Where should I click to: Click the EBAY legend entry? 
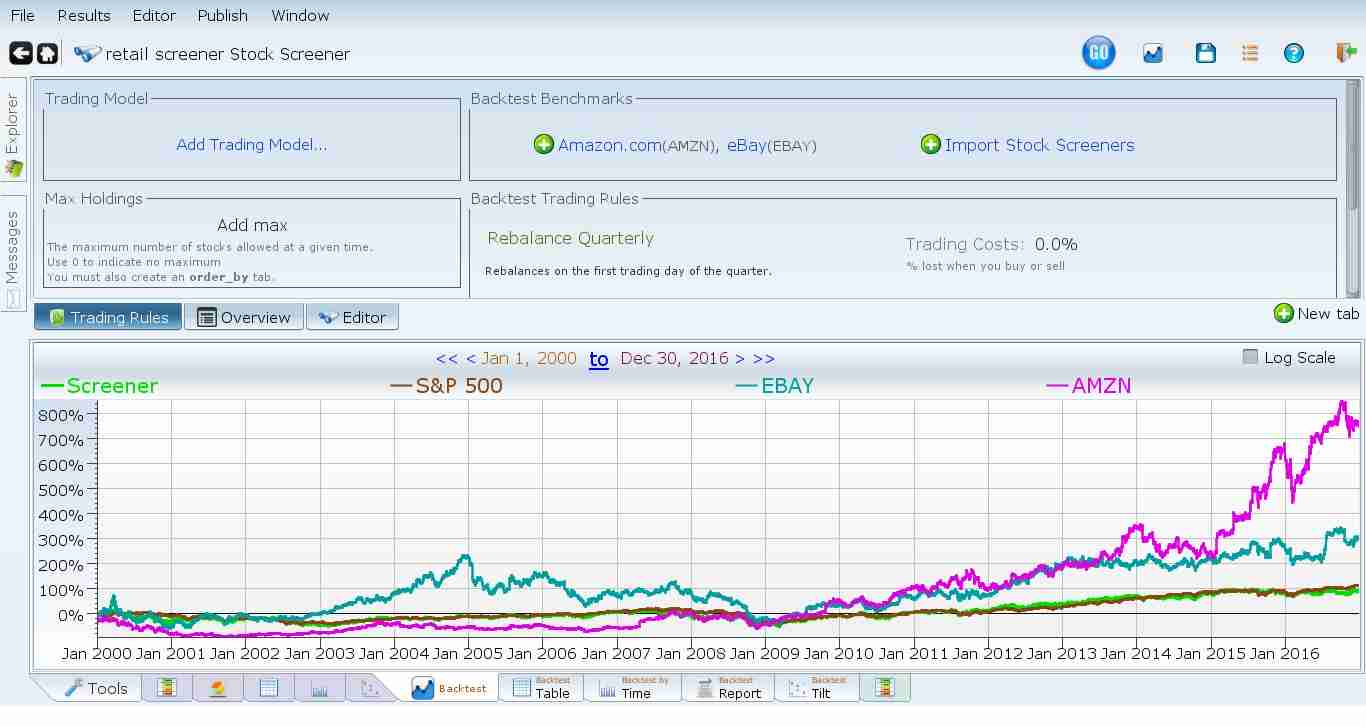775,386
